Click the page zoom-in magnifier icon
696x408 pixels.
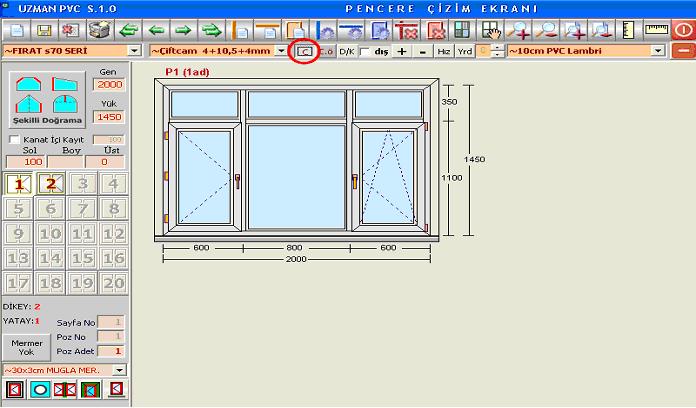(574, 31)
